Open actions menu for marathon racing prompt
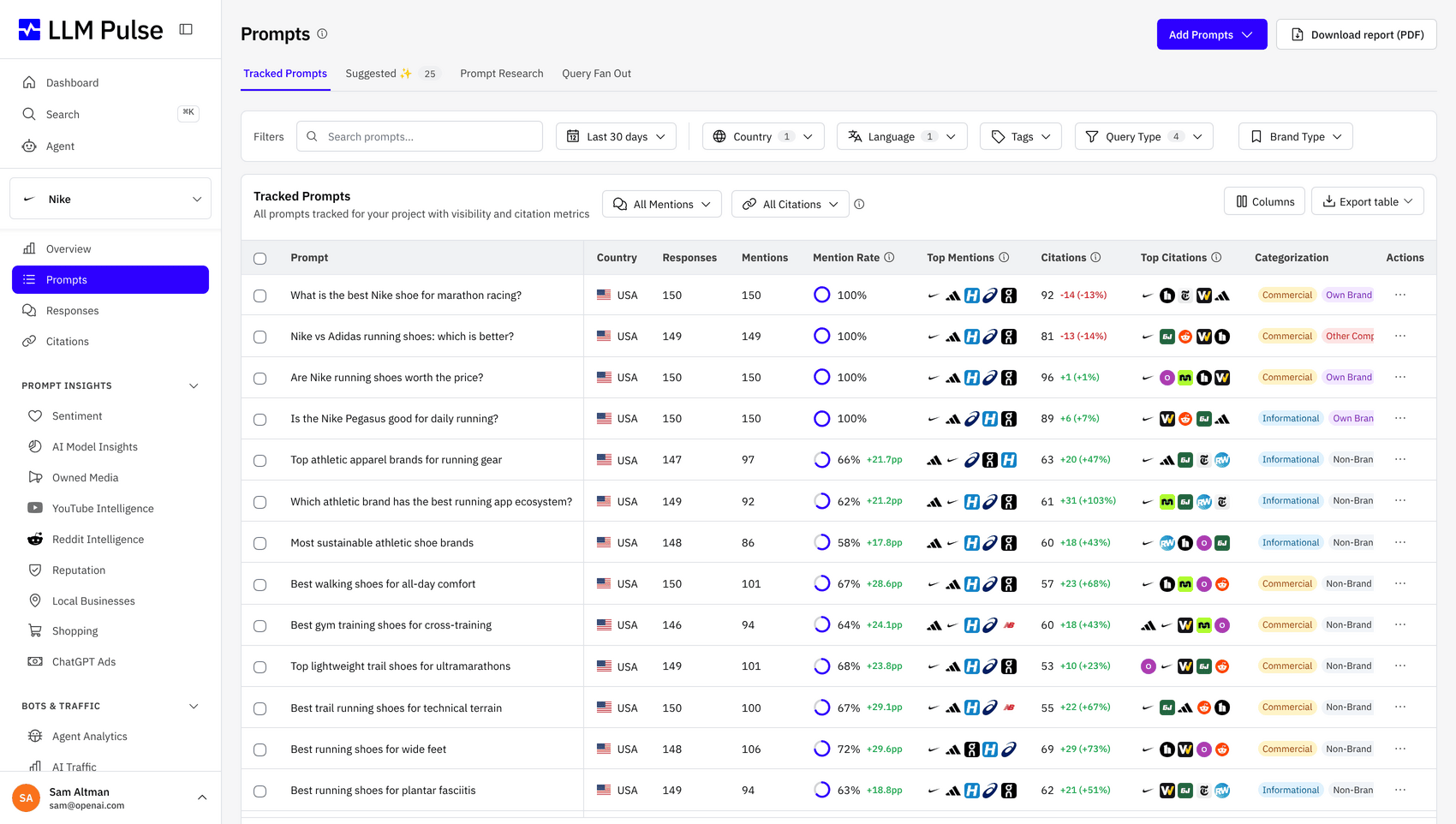 coord(1400,295)
